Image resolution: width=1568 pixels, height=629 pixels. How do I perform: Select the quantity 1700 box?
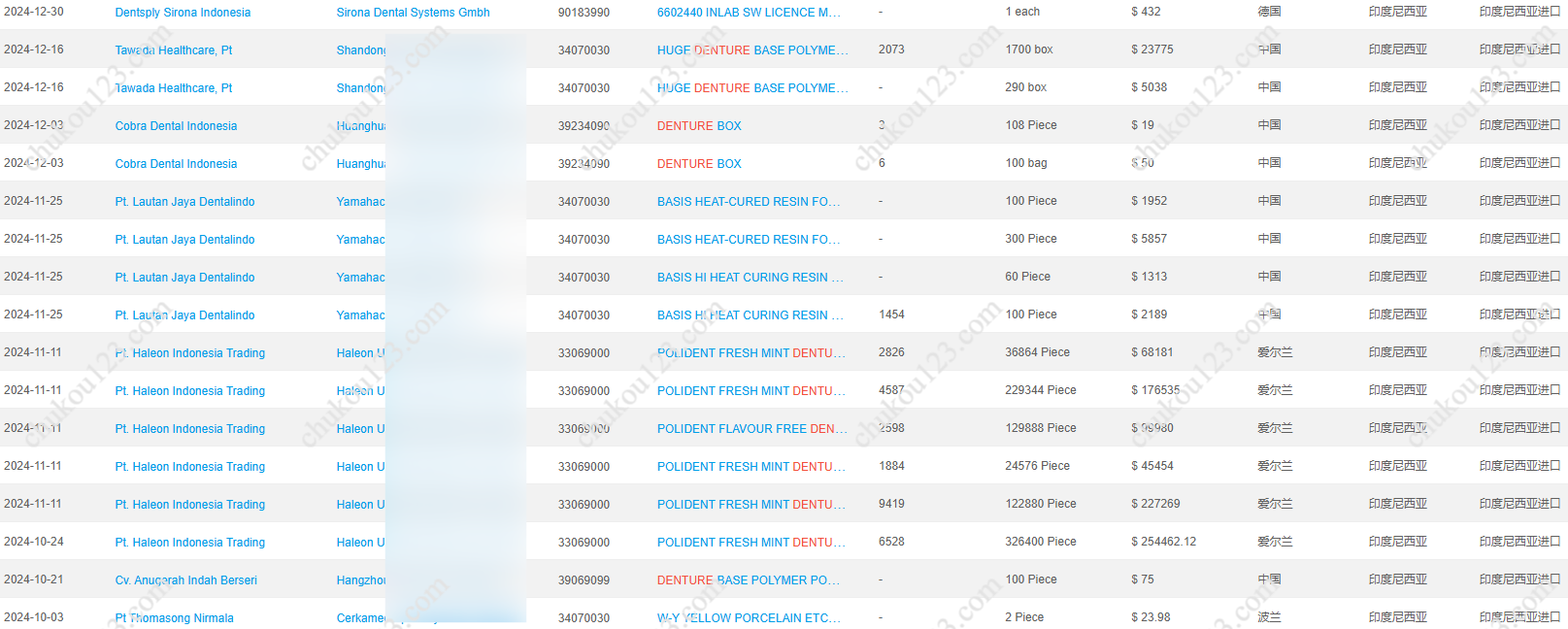1029,50
